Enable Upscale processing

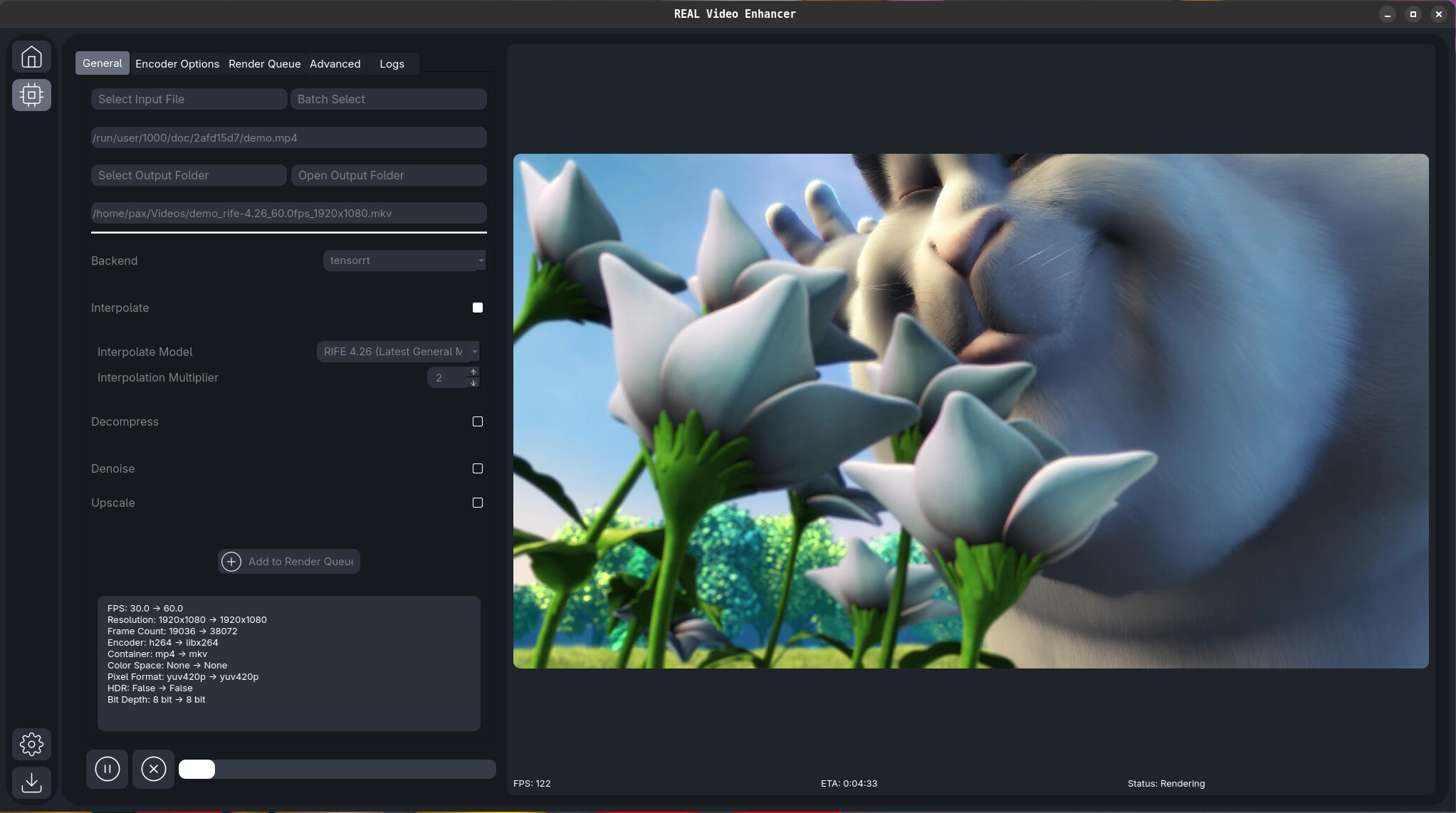click(x=476, y=502)
